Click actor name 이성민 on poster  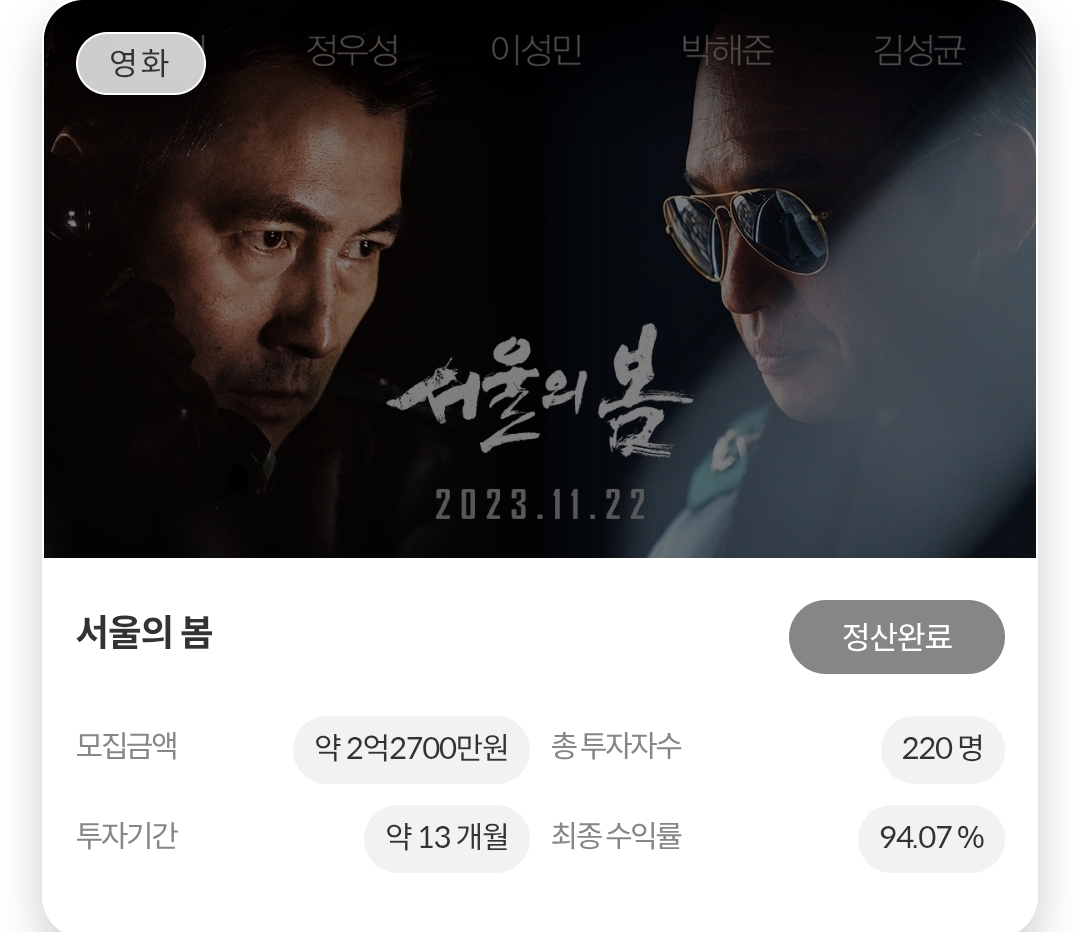[536, 50]
